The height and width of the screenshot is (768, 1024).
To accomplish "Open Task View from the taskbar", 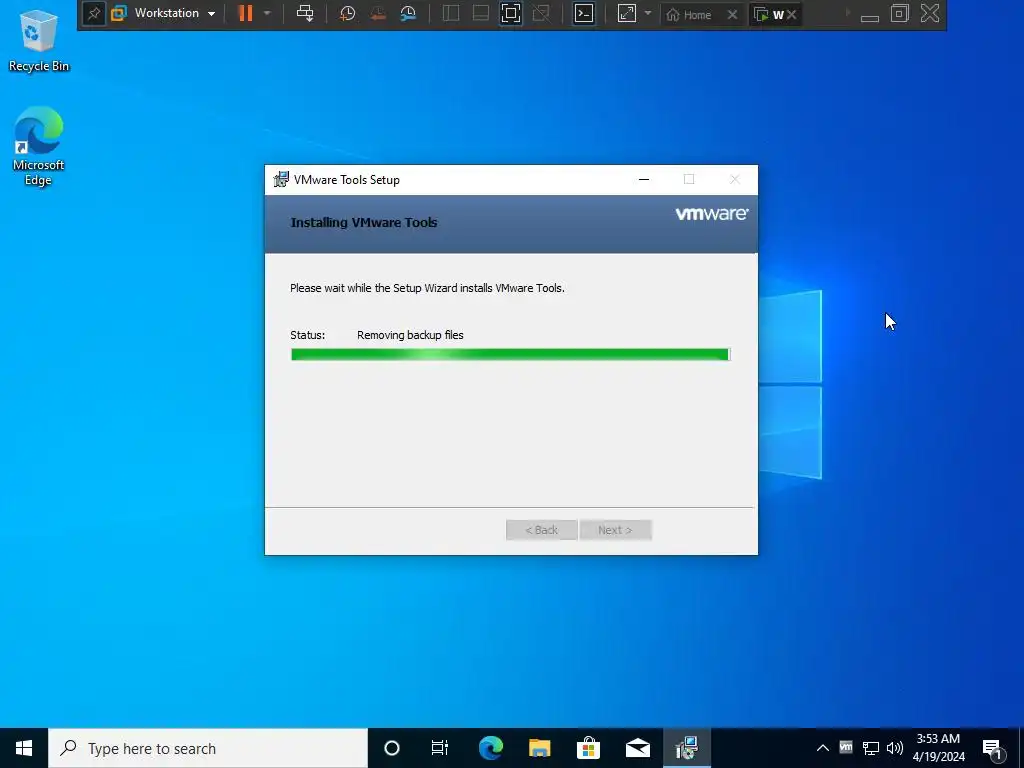I will coord(440,748).
